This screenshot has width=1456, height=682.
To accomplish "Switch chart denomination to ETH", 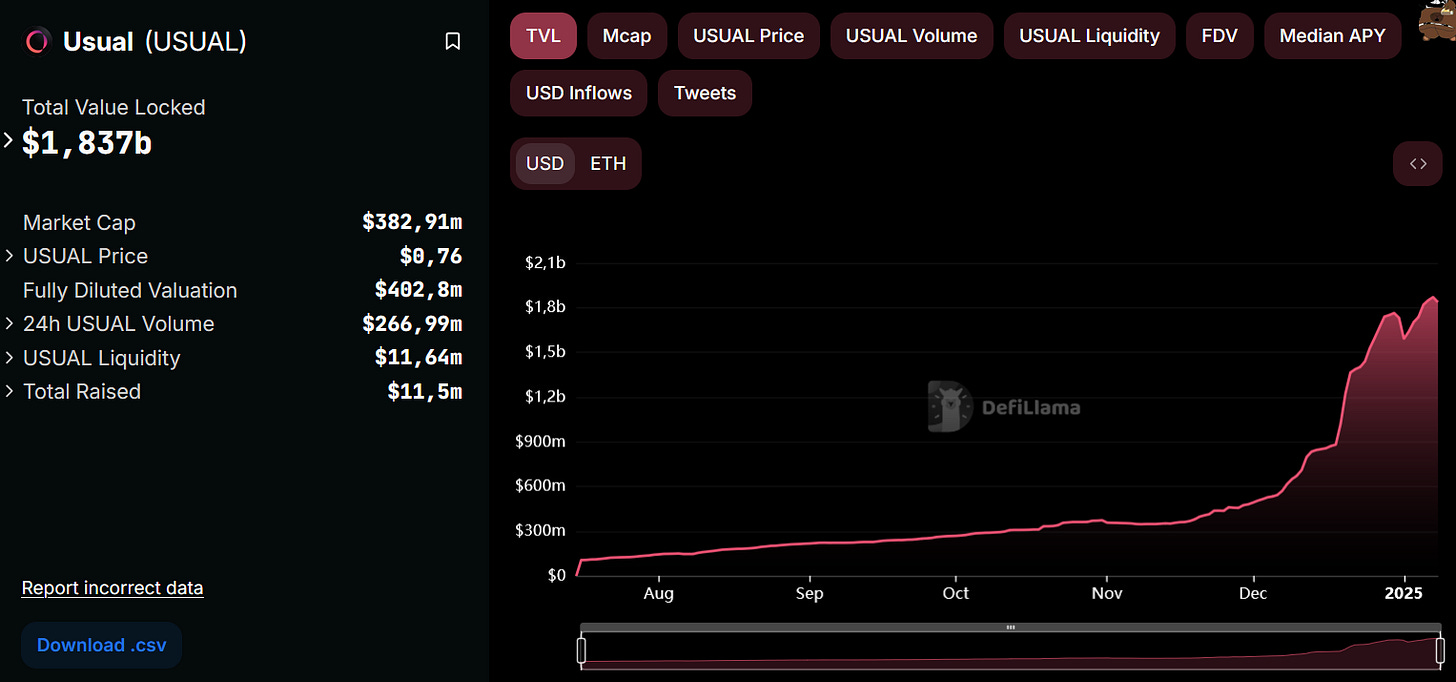I will [x=608, y=163].
